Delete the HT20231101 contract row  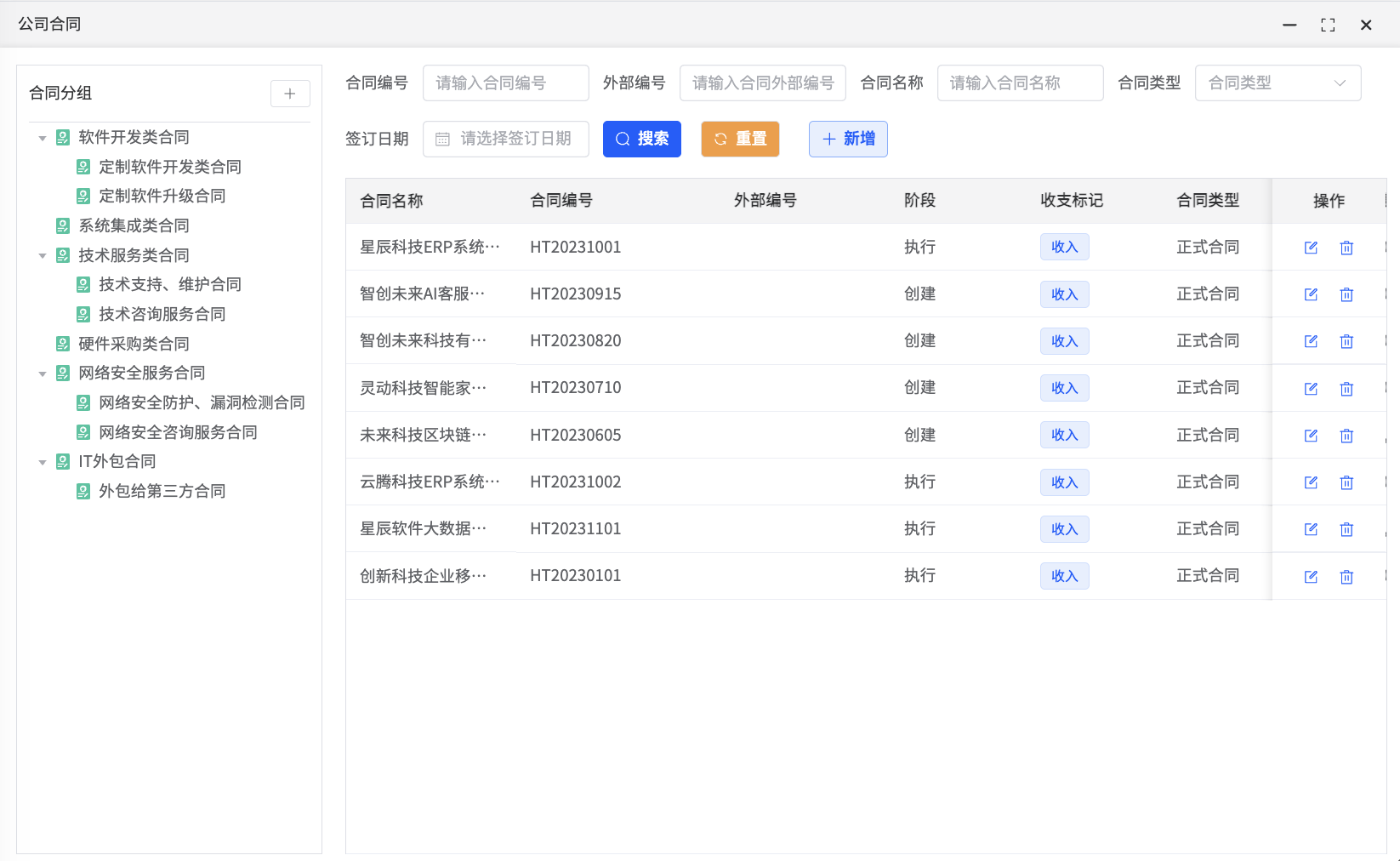coord(1346,529)
